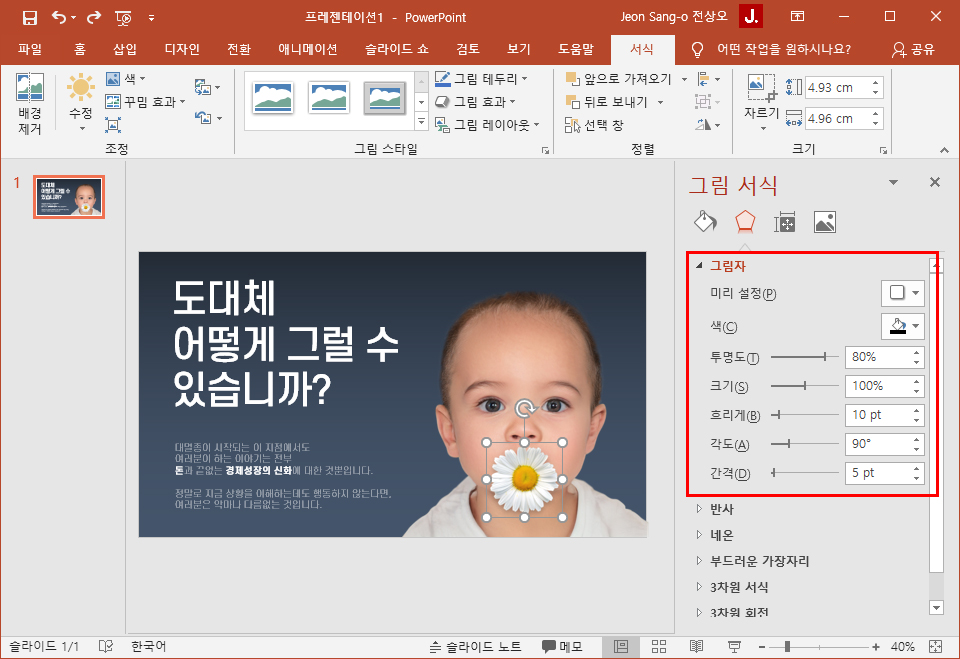Open the 보기 (View) tab

point(519,49)
